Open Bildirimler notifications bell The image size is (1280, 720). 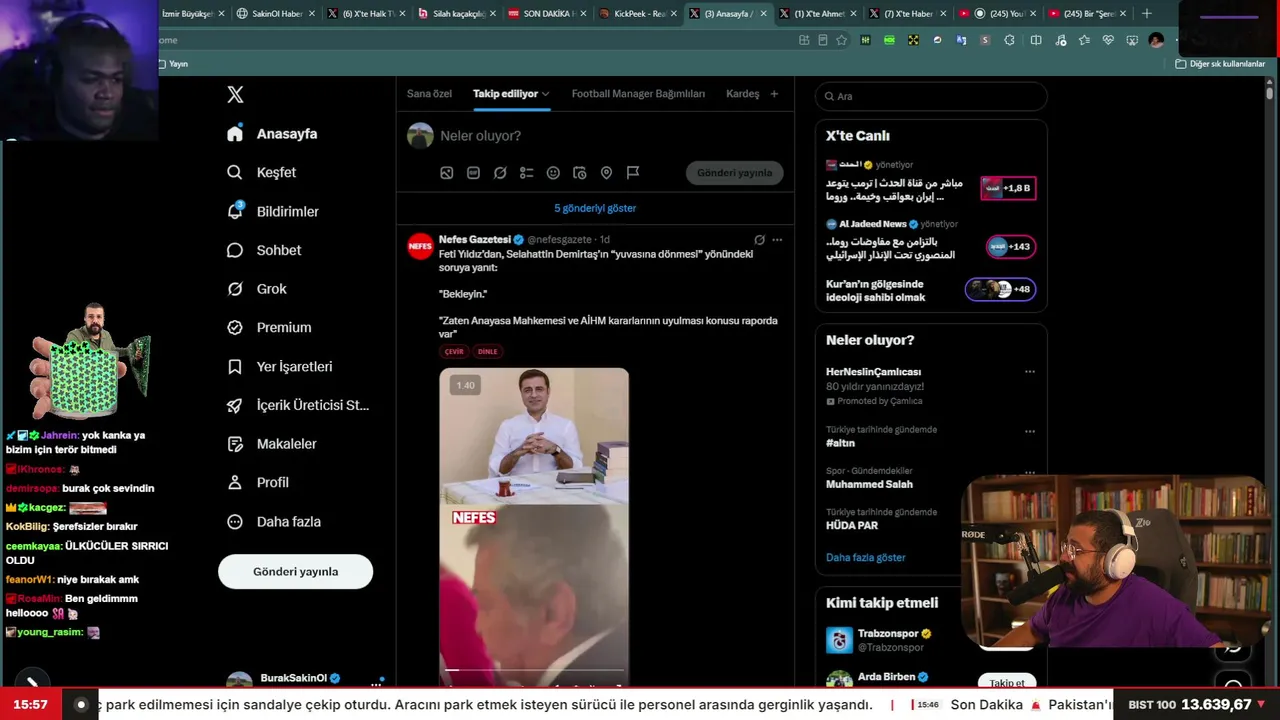click(x=273, y=211)
